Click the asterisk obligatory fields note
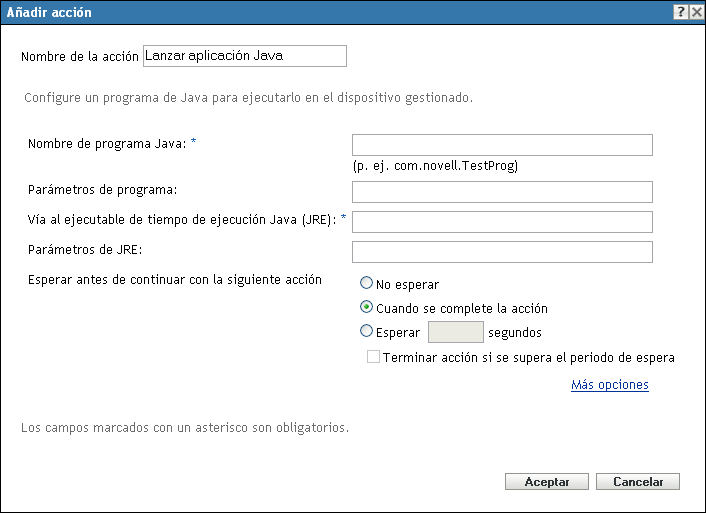 point(185,428)
